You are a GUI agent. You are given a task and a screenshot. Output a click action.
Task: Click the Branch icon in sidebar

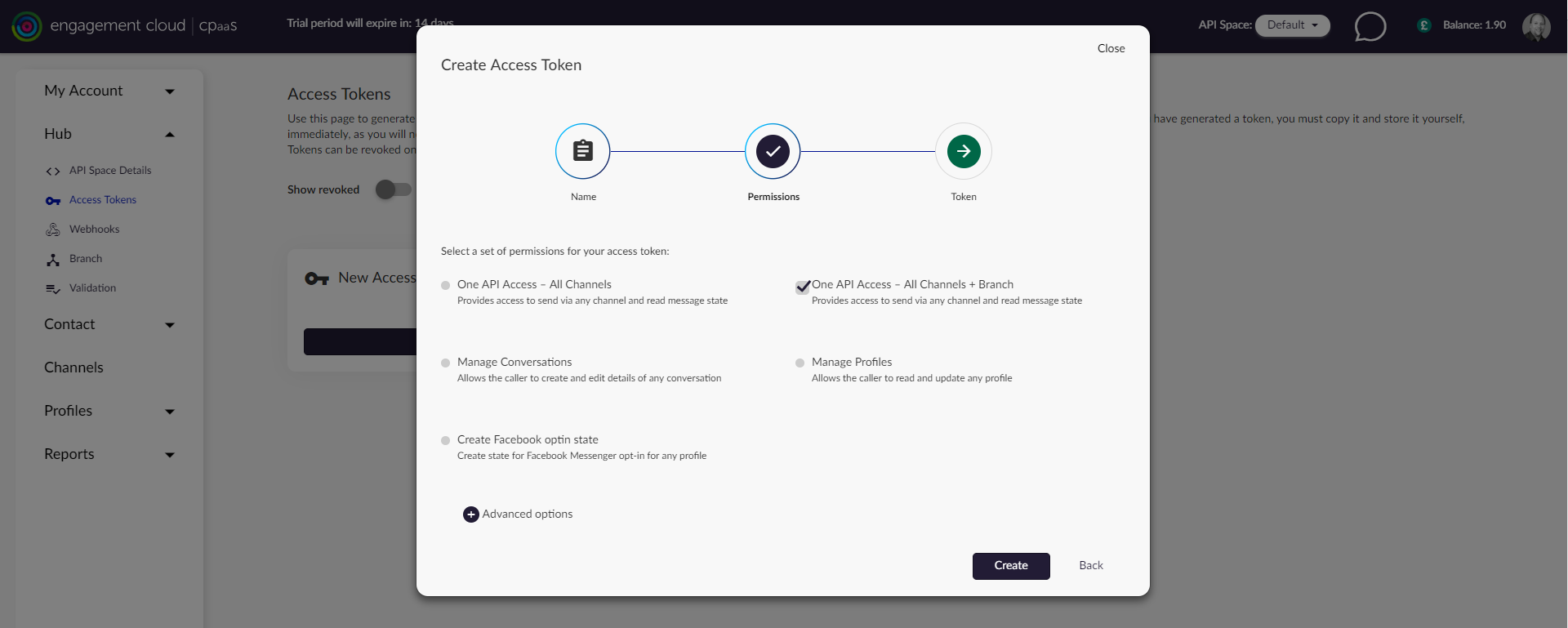pyautogui.click(x=53, y=260)
